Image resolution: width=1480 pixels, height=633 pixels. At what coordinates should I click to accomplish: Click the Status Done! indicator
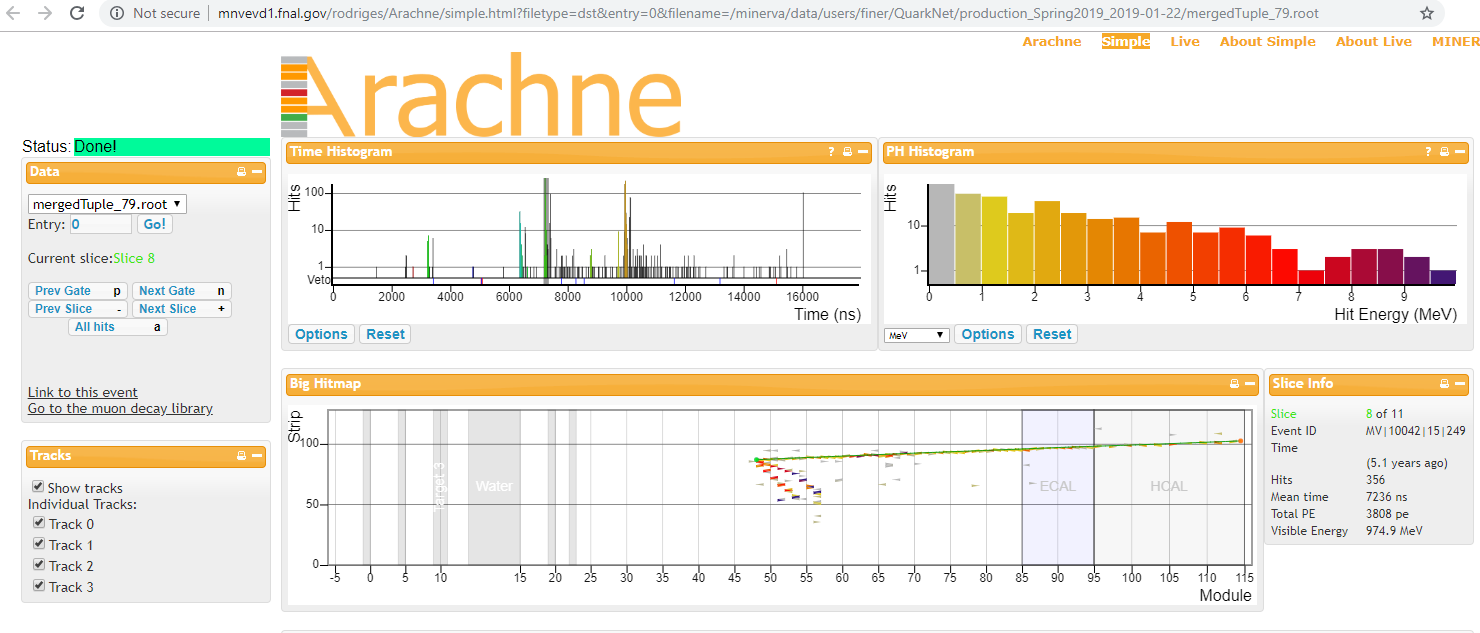tap(172, 147)
